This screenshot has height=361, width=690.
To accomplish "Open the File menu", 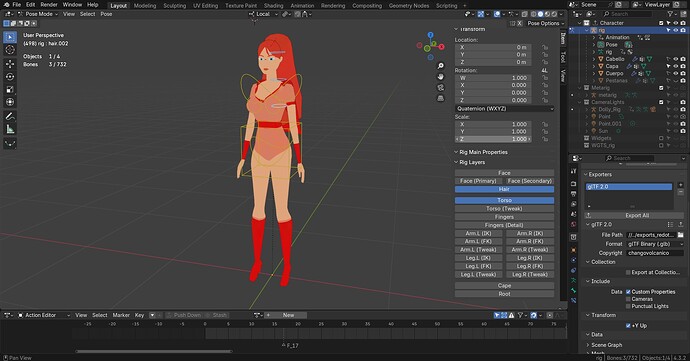I will 17,4.
